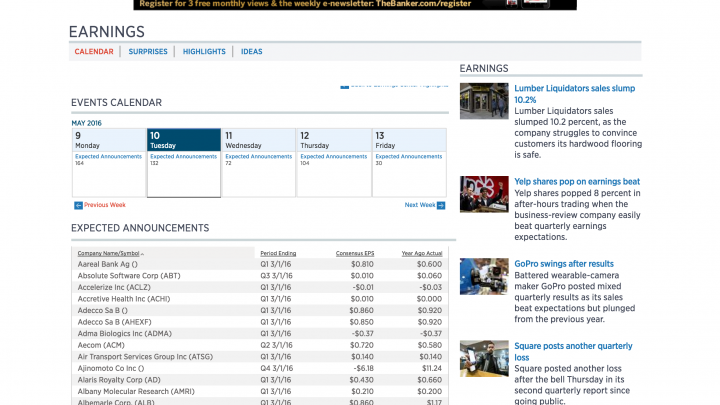Viewport: 720px width, 405px height.
Task: Open Square posts another quarterly loss headline
Action: point(573,351)
